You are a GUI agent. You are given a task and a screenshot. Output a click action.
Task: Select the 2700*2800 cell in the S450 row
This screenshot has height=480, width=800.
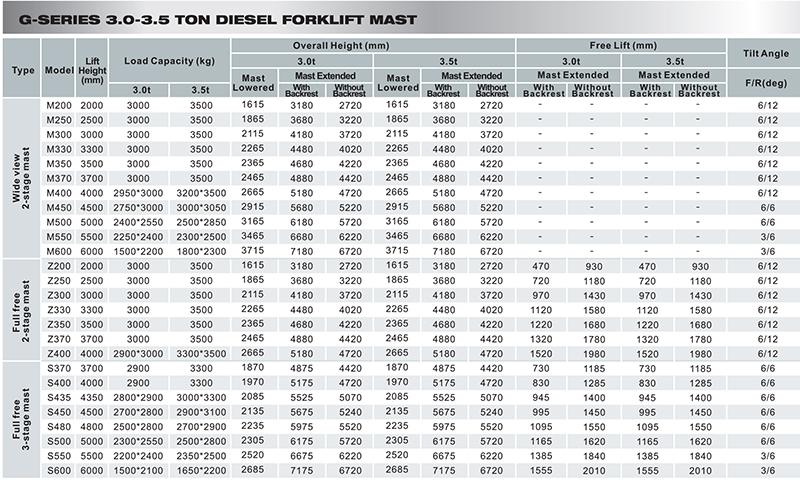click(x=138, y=413)
